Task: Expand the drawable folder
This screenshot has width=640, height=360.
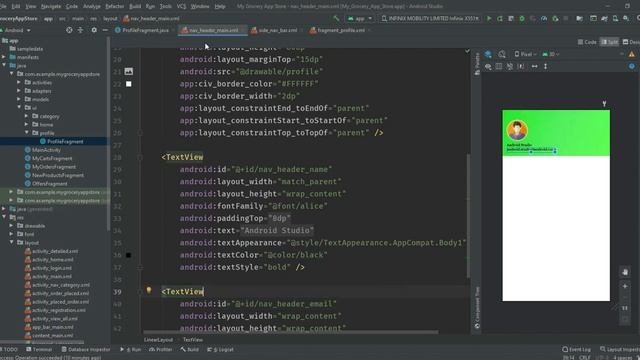Action: 11,226
